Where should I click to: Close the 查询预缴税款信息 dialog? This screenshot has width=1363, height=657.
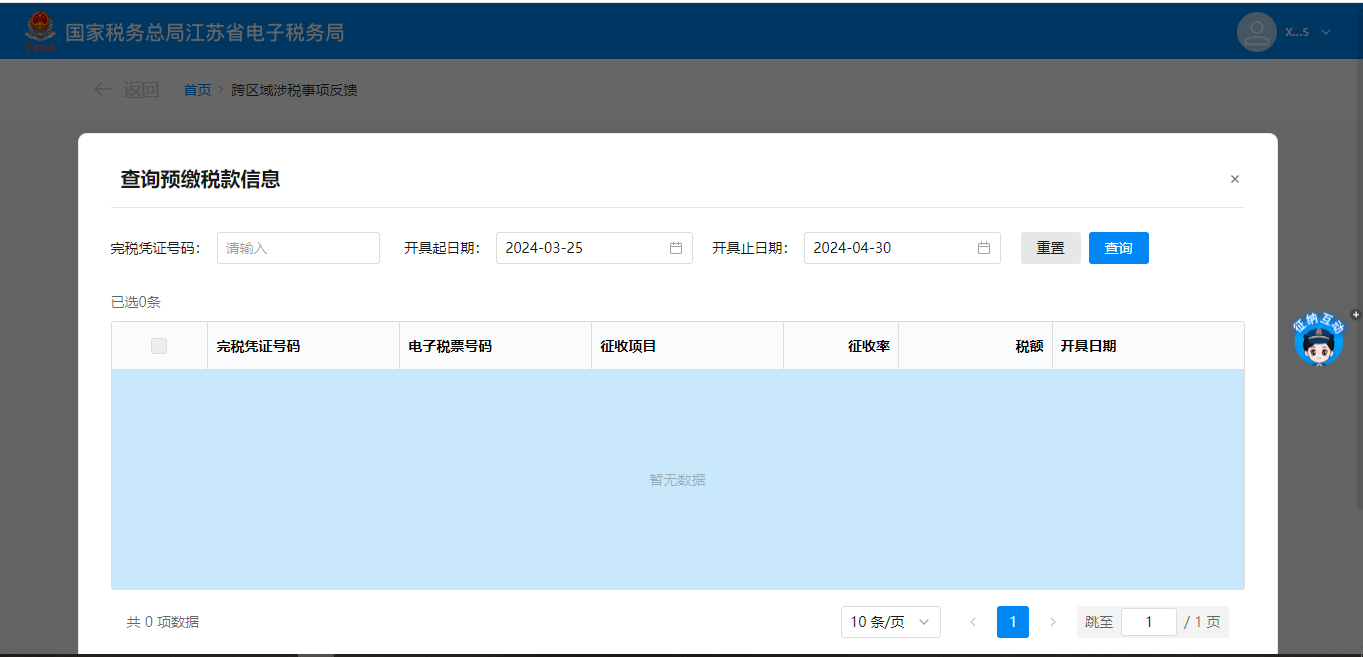(1234, 179)
